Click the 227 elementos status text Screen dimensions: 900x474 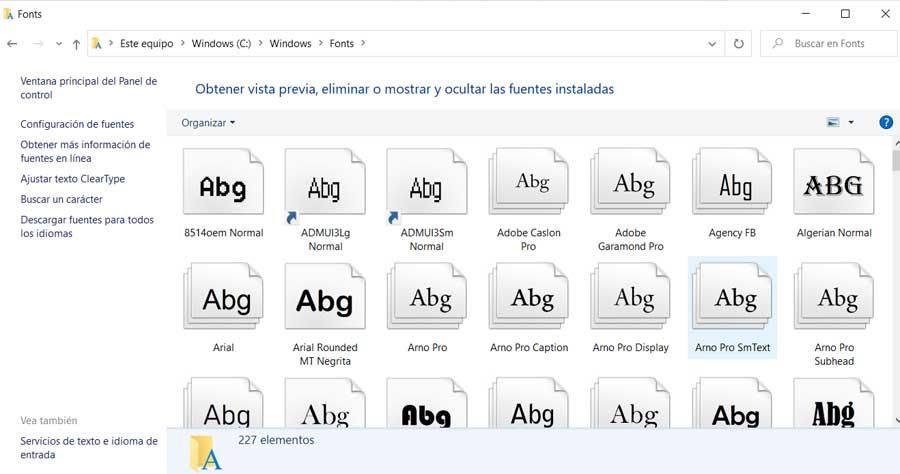[x=276, y=440]
